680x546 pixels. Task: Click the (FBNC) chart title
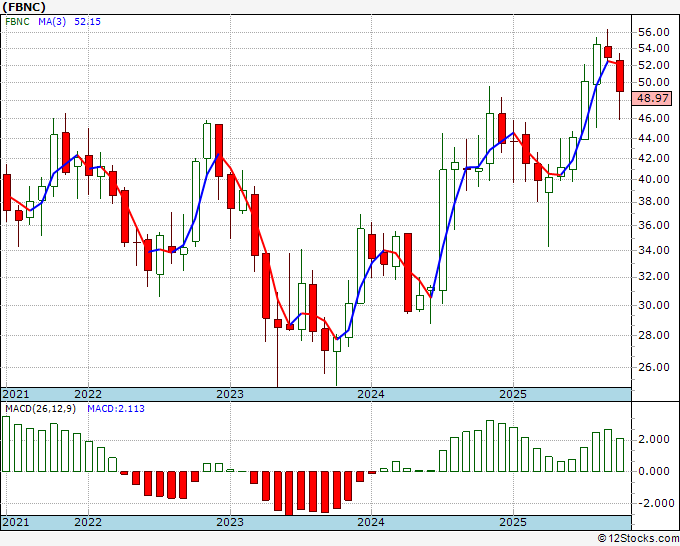[x=24, y=7]
